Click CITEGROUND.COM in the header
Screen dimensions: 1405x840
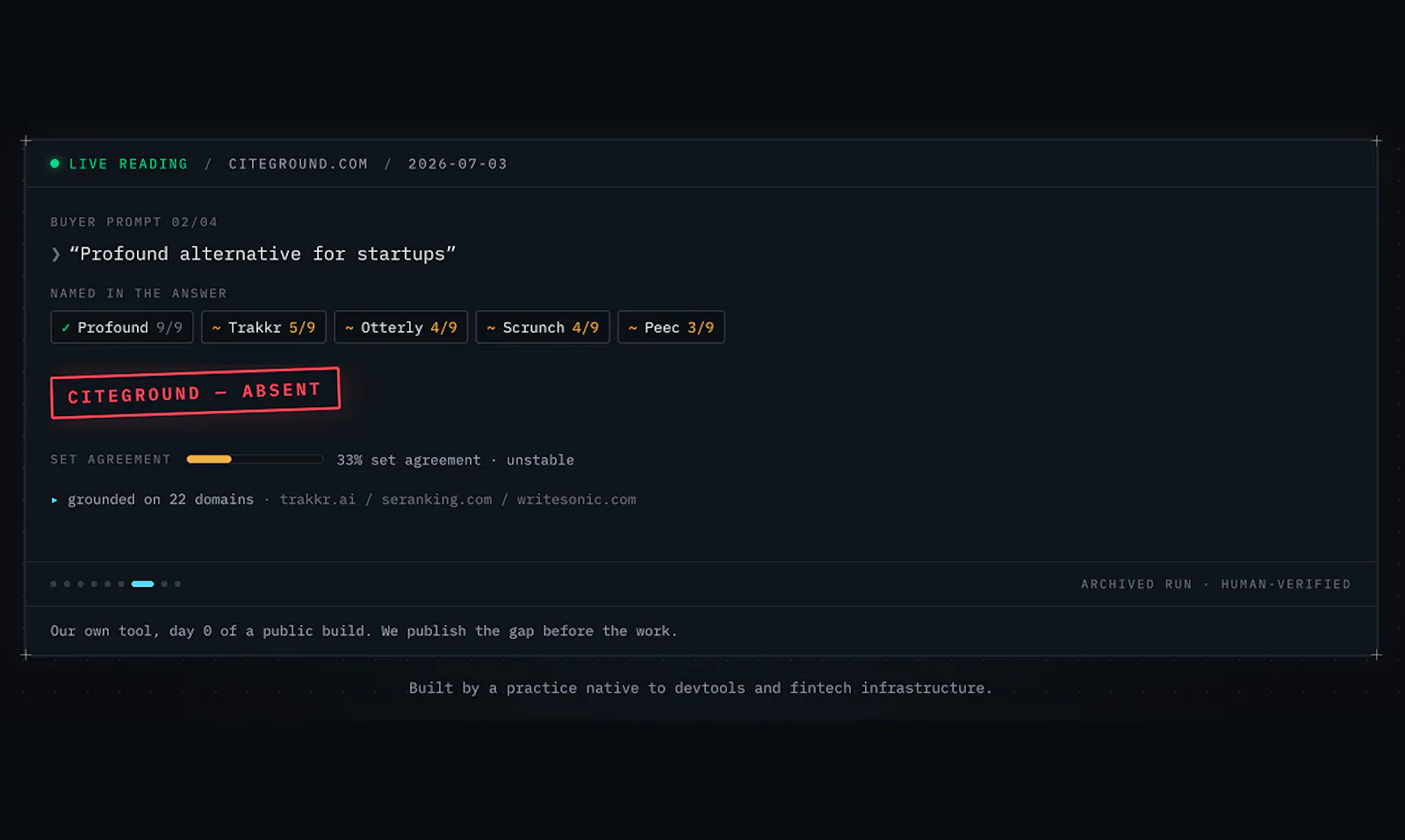[x=299, y=164]
